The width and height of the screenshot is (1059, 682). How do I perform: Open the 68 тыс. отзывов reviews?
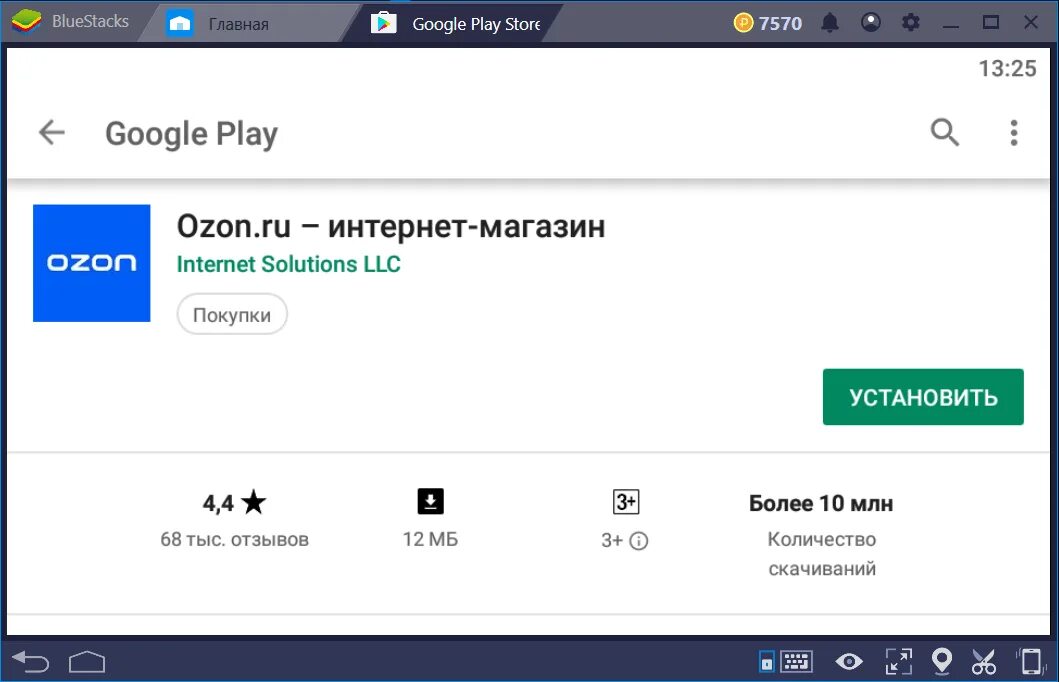(234, 540)
